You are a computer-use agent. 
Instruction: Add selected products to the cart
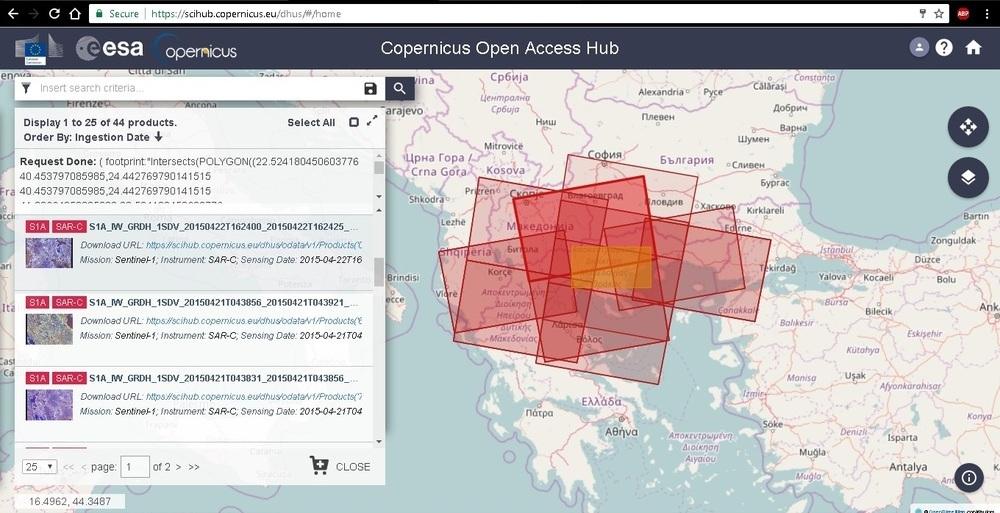[320, 466]
